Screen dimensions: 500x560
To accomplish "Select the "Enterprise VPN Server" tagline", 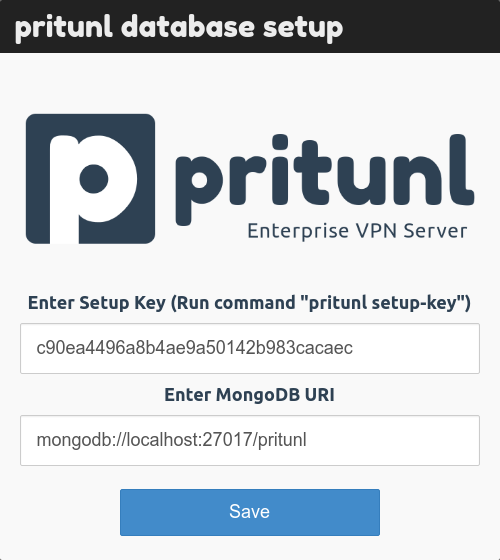I will pos(357,231).
